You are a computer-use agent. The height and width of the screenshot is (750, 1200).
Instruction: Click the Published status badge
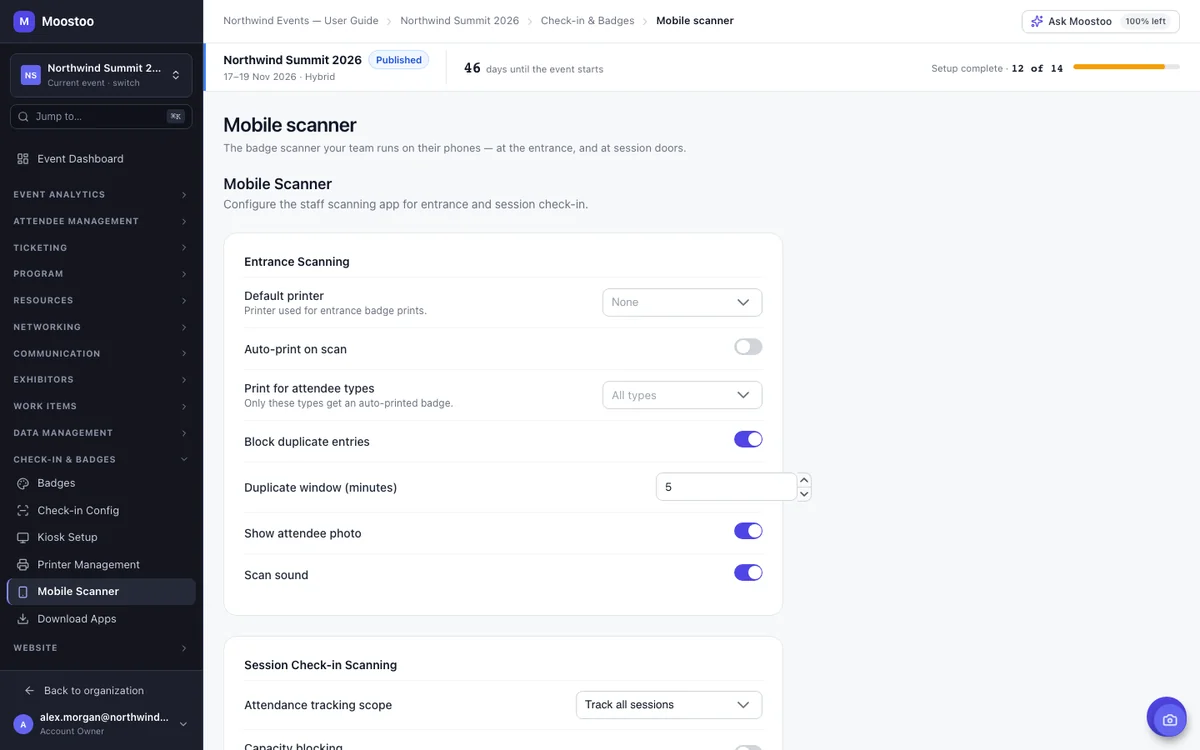399,60
